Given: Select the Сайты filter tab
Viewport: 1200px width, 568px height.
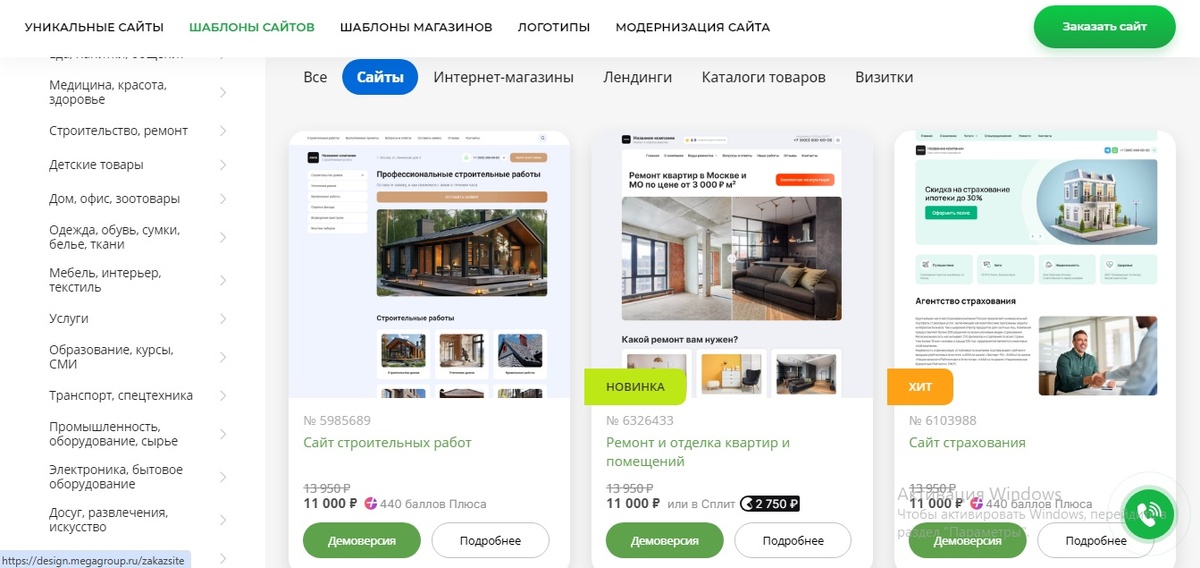Looking at the screenshot, I should pos(380,77).
